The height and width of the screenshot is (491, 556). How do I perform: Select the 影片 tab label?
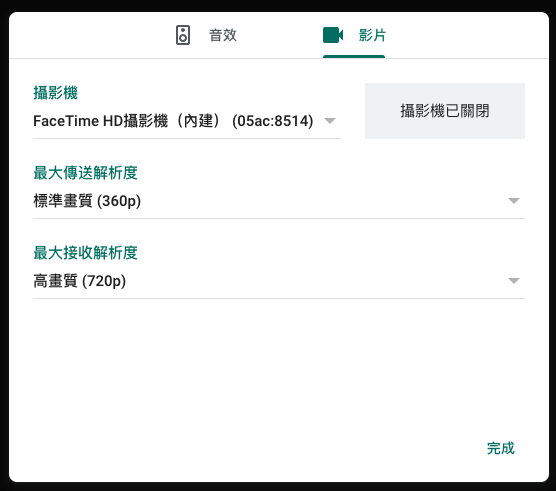pyautogui.click(x=372, y=35)
